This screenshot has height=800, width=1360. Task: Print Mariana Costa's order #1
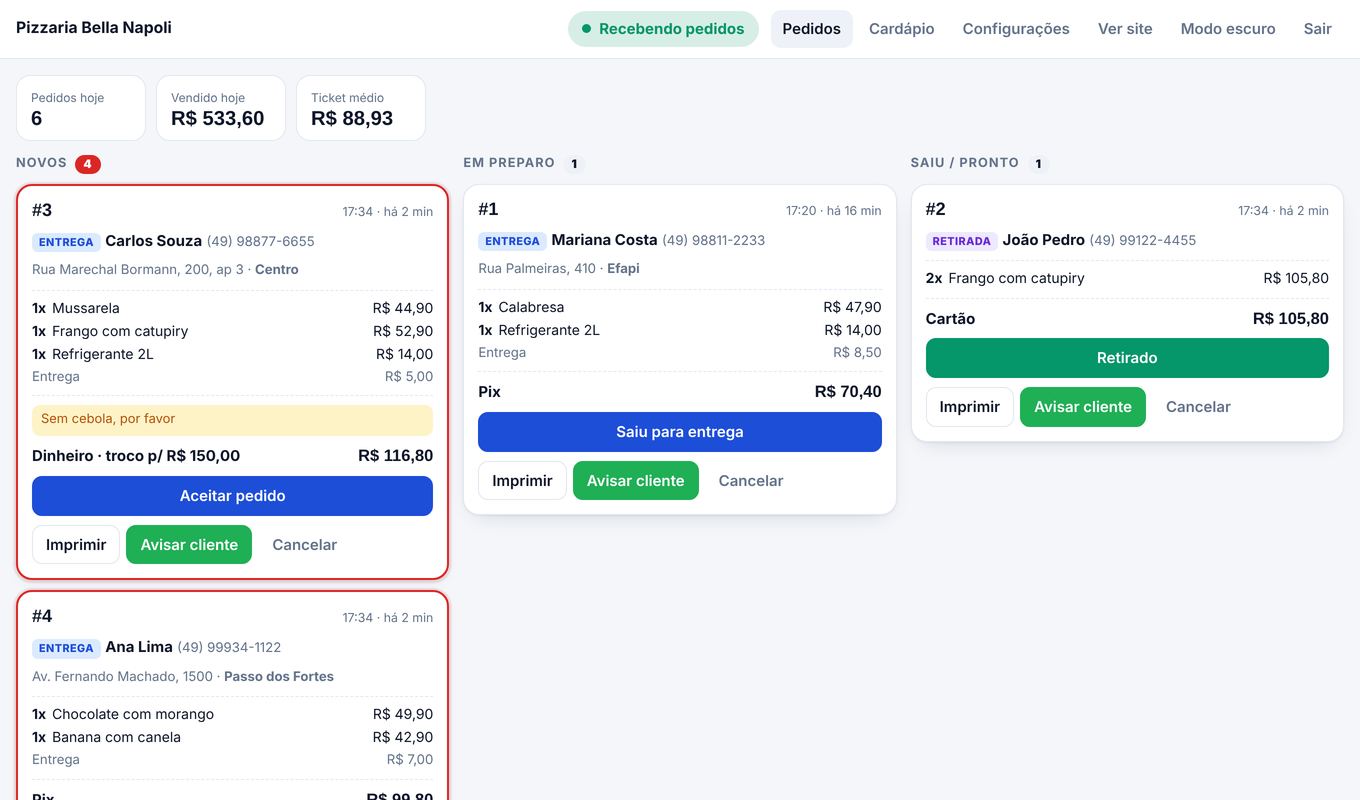522,481
